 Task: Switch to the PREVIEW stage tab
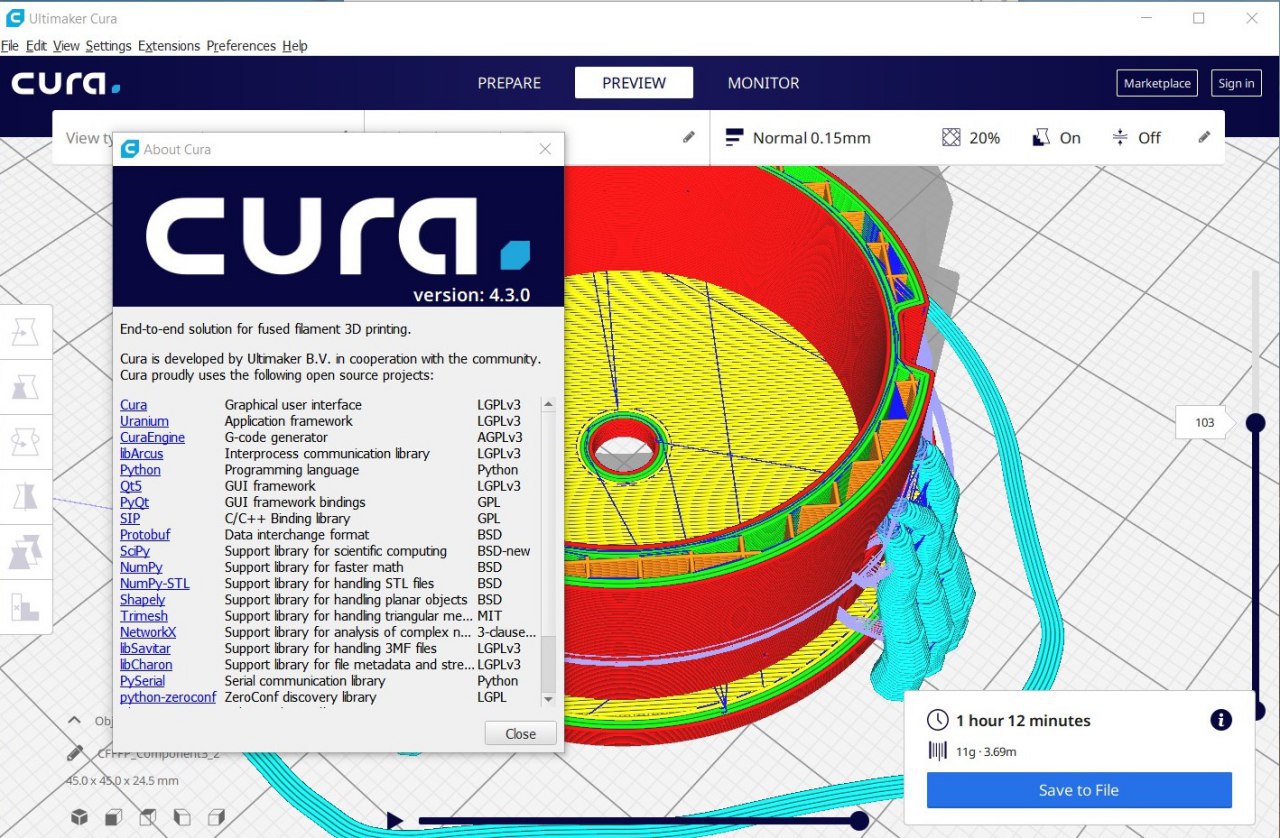click(634, 83)
